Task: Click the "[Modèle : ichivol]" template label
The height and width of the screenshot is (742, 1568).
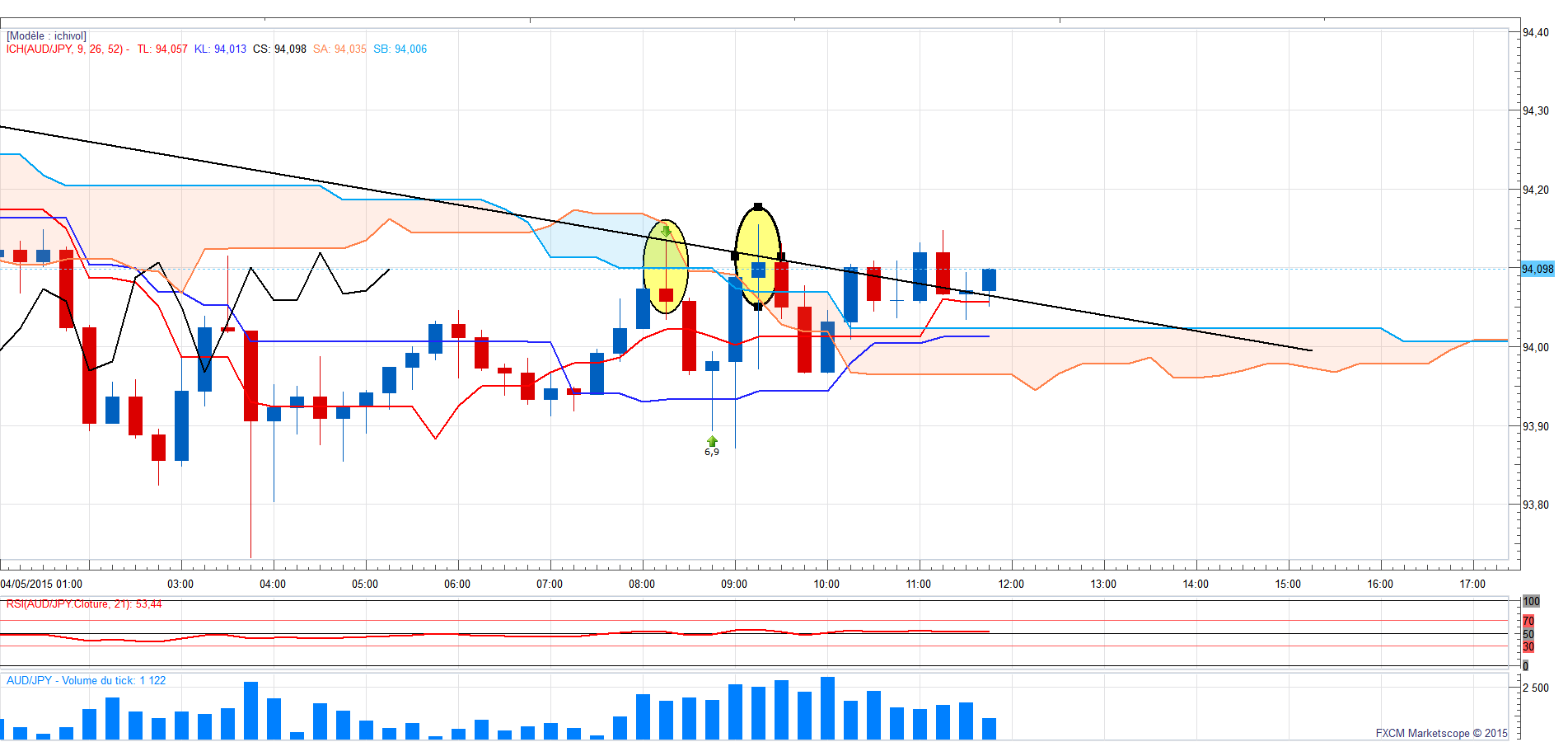Action: (46, 36)
